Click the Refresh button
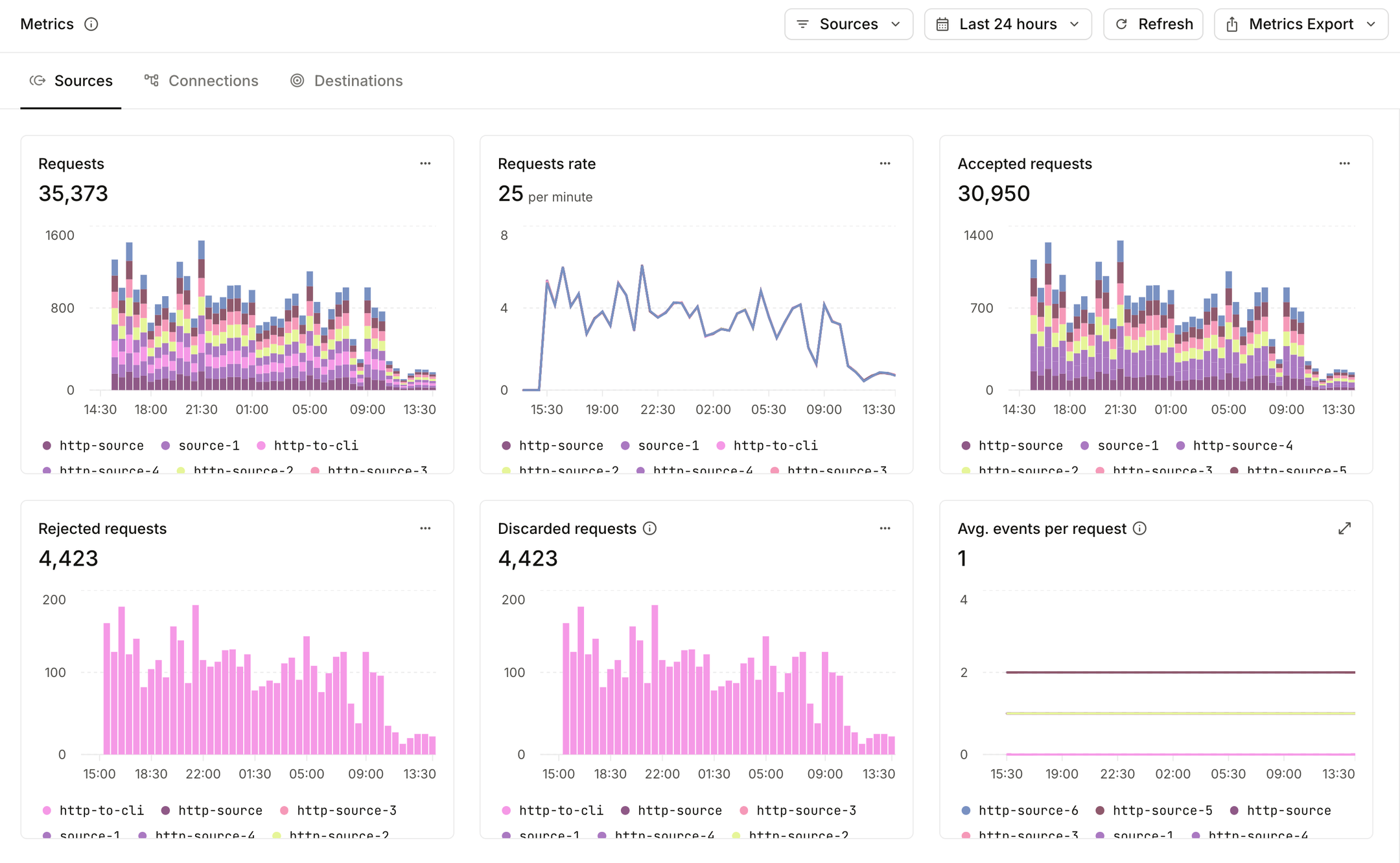The image size is (1400, 863). (x=1153, y=24)
